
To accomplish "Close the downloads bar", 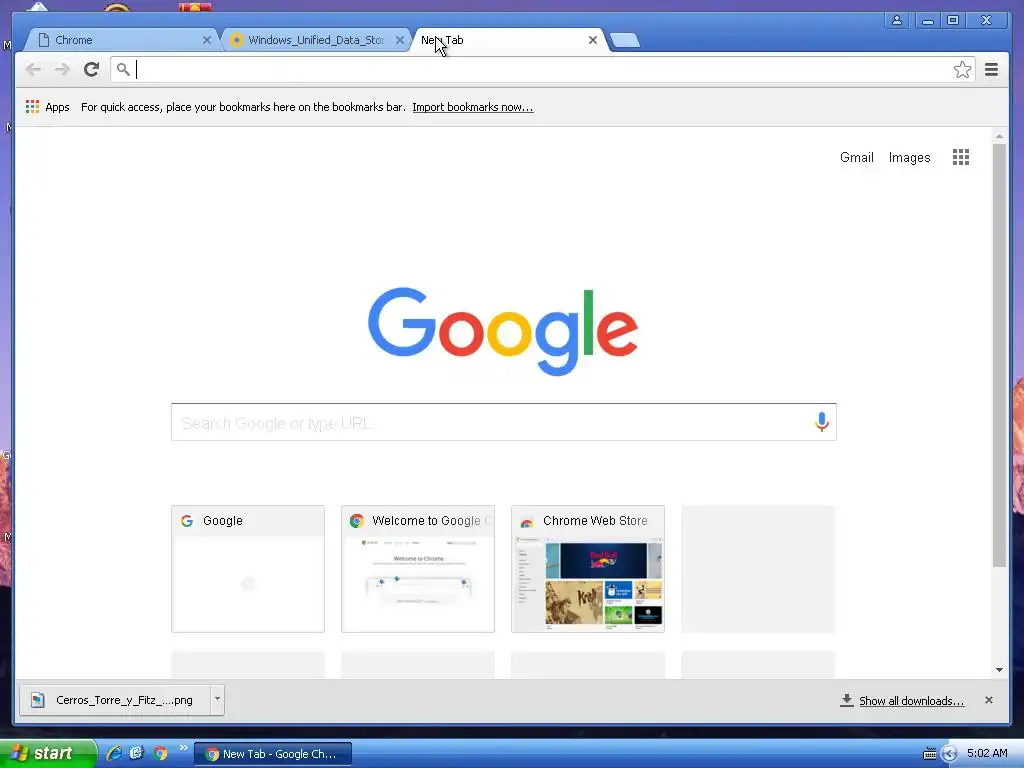I will 989,700.
